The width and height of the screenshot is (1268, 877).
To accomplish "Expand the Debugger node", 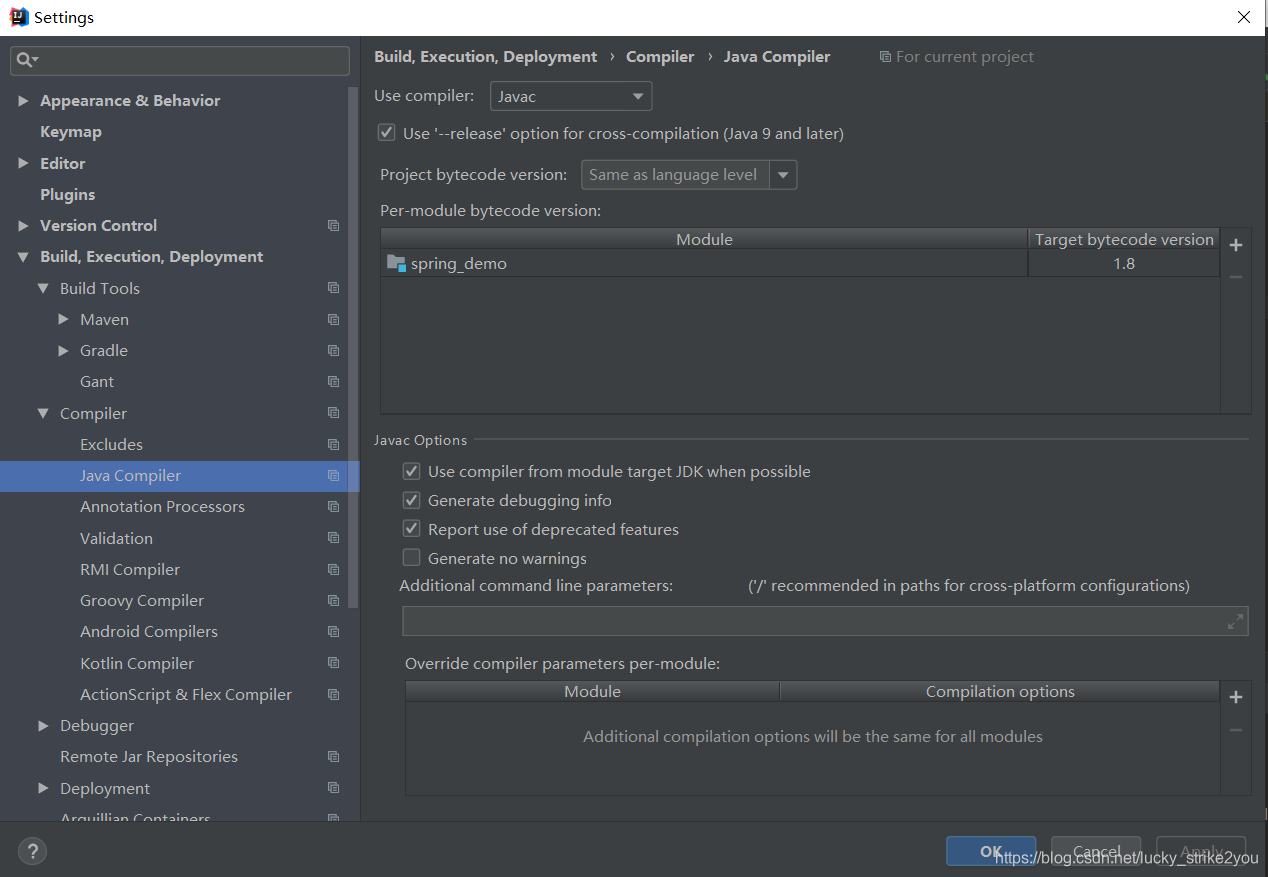I will pyautogui.click(x=43, y=726).
